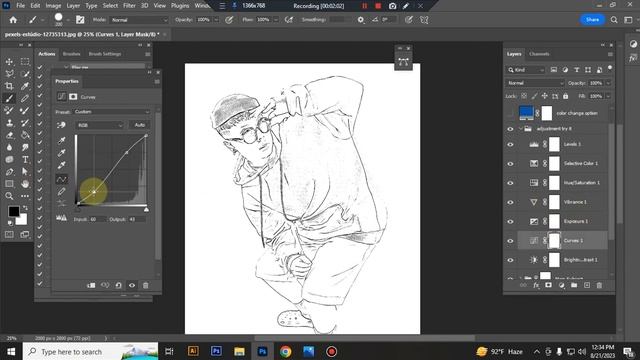
Task: Click the blue Share button
Action: click(592, 20)
